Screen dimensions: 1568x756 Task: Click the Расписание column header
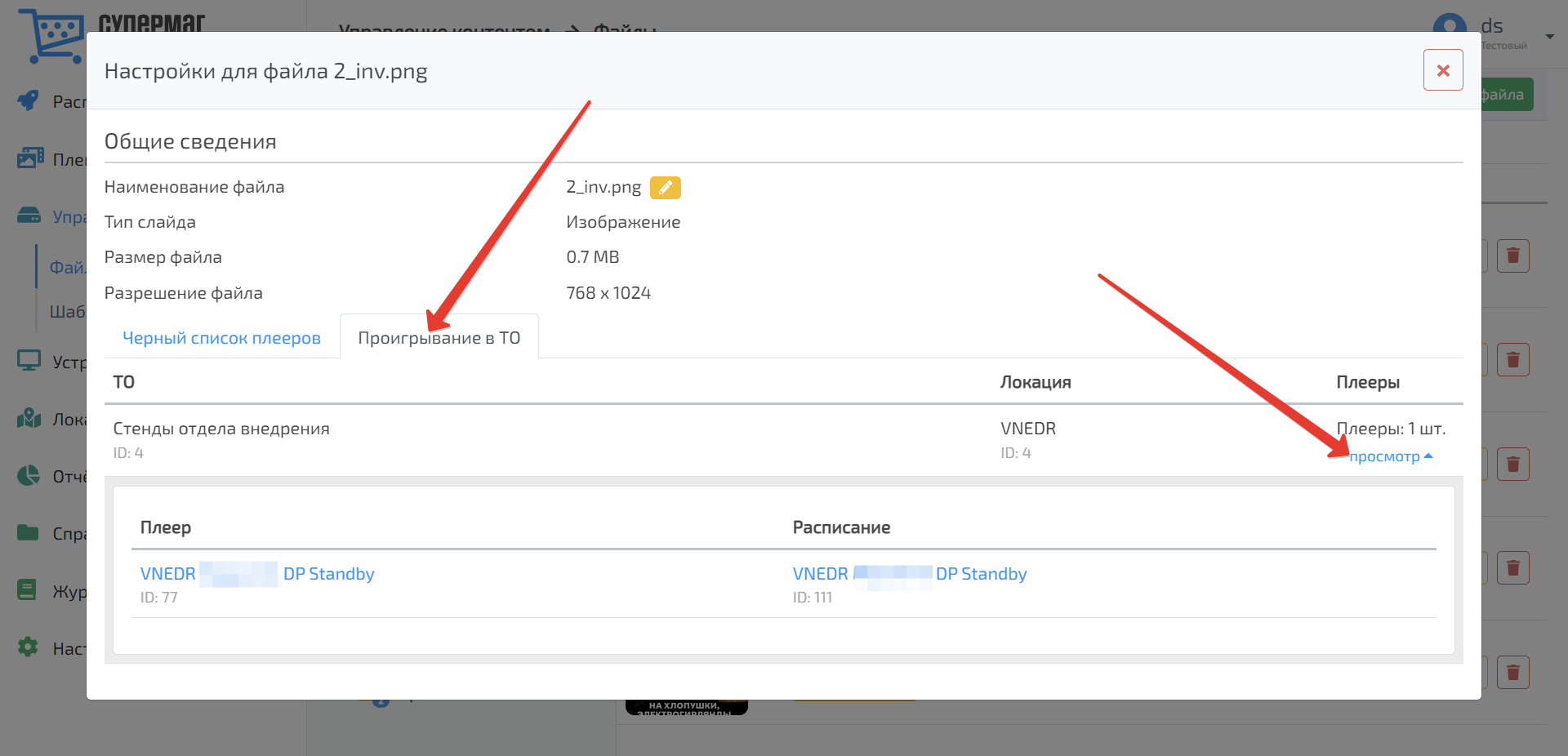841,527
